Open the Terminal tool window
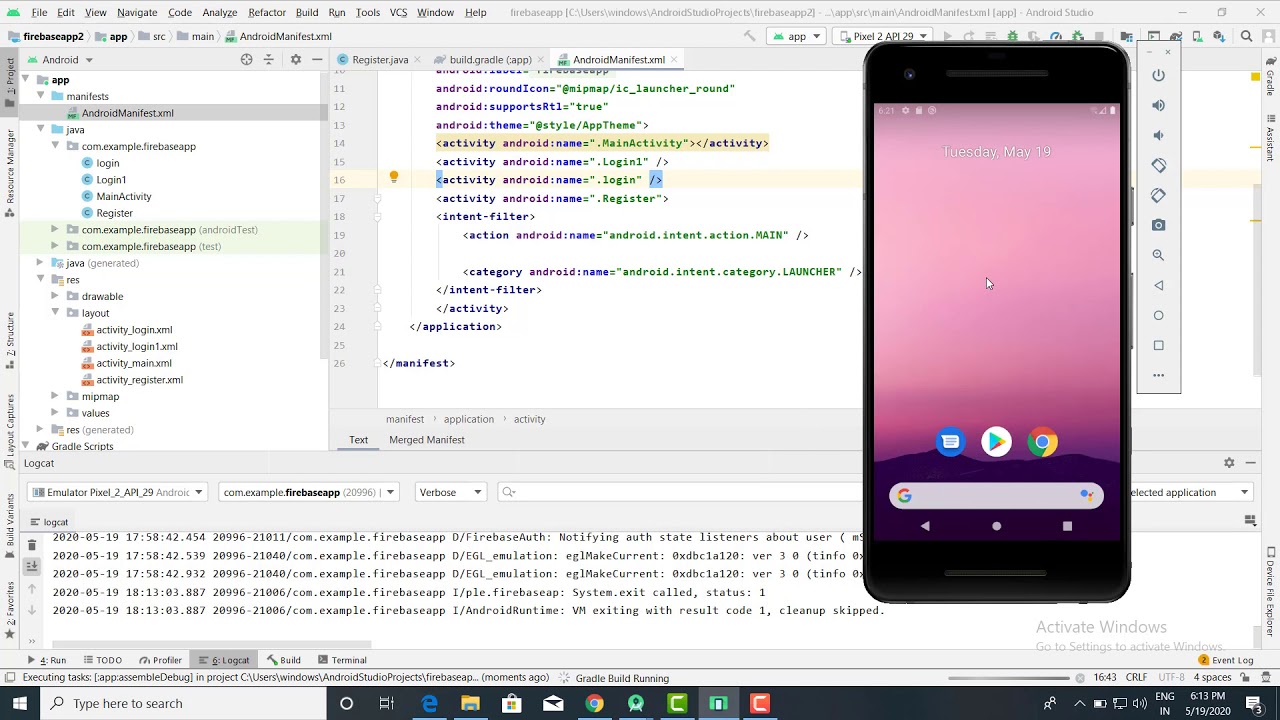Screen dimensions: 1280x720 coord(341,660)
